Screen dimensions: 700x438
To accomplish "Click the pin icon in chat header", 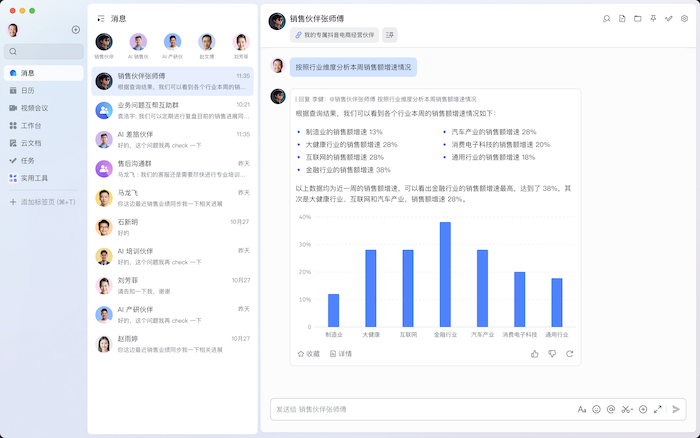I will 653,19.
